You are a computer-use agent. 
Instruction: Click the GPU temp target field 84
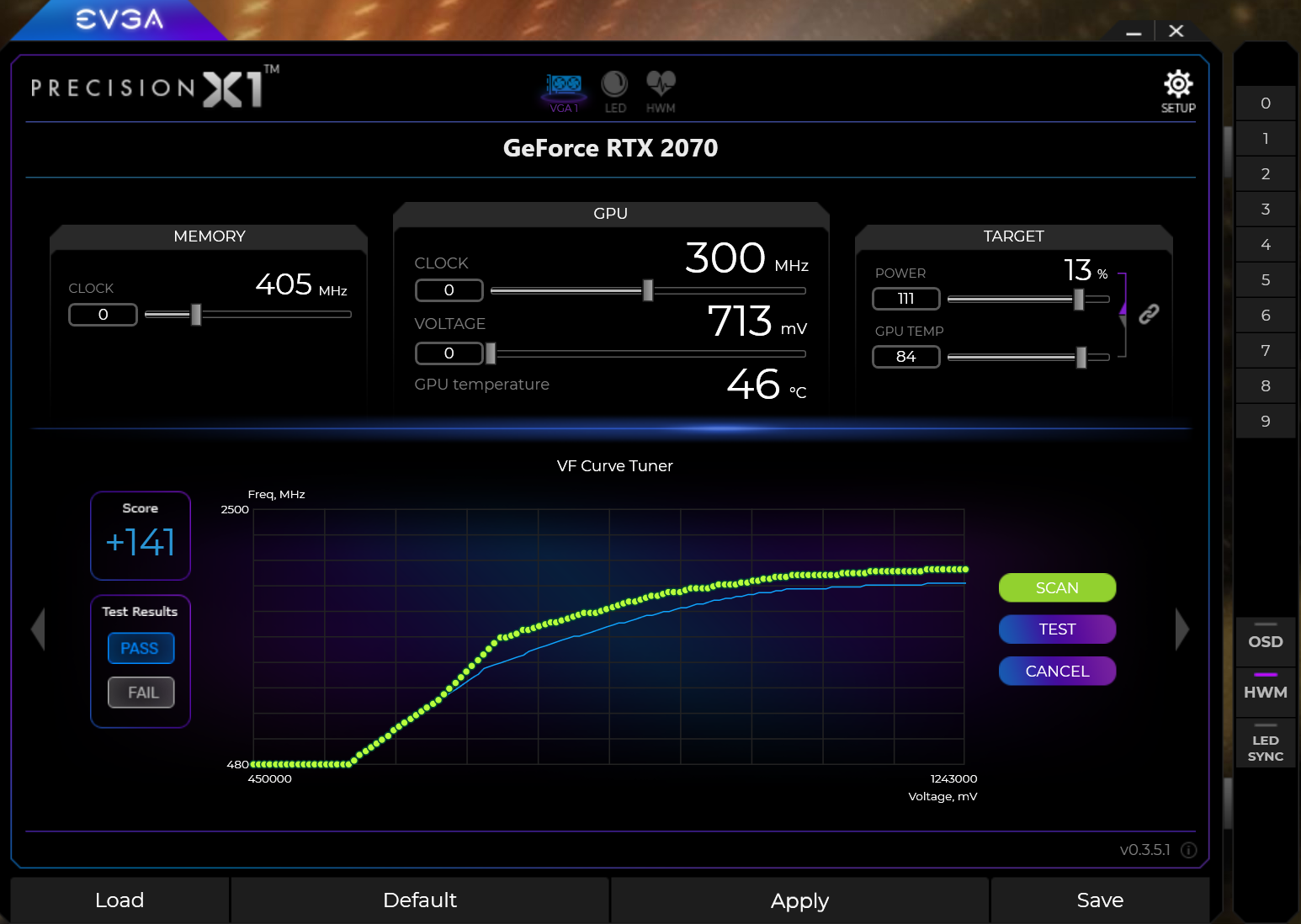tap(906, 357)
